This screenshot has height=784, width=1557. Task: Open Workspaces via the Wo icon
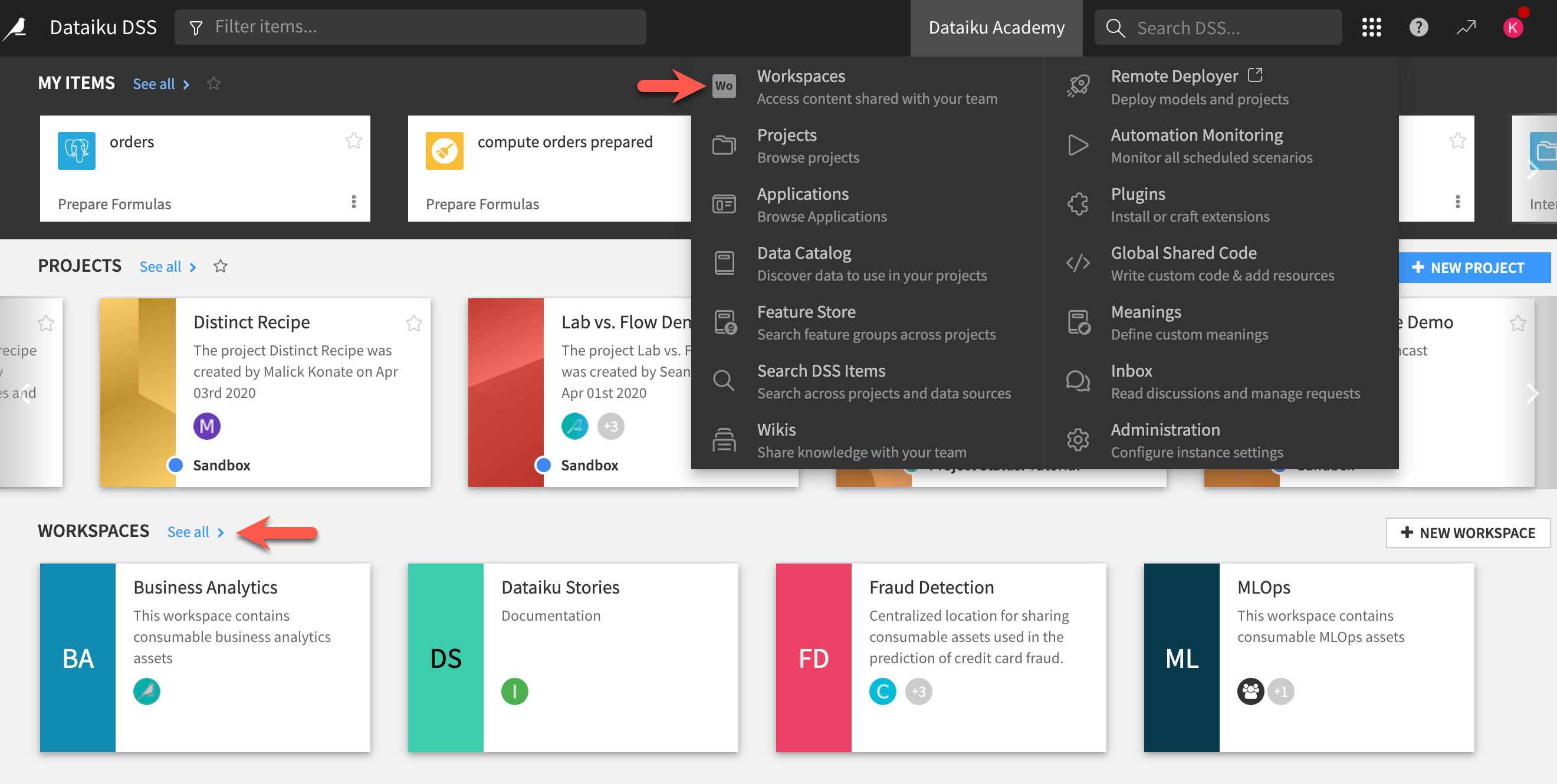(724, 85)
